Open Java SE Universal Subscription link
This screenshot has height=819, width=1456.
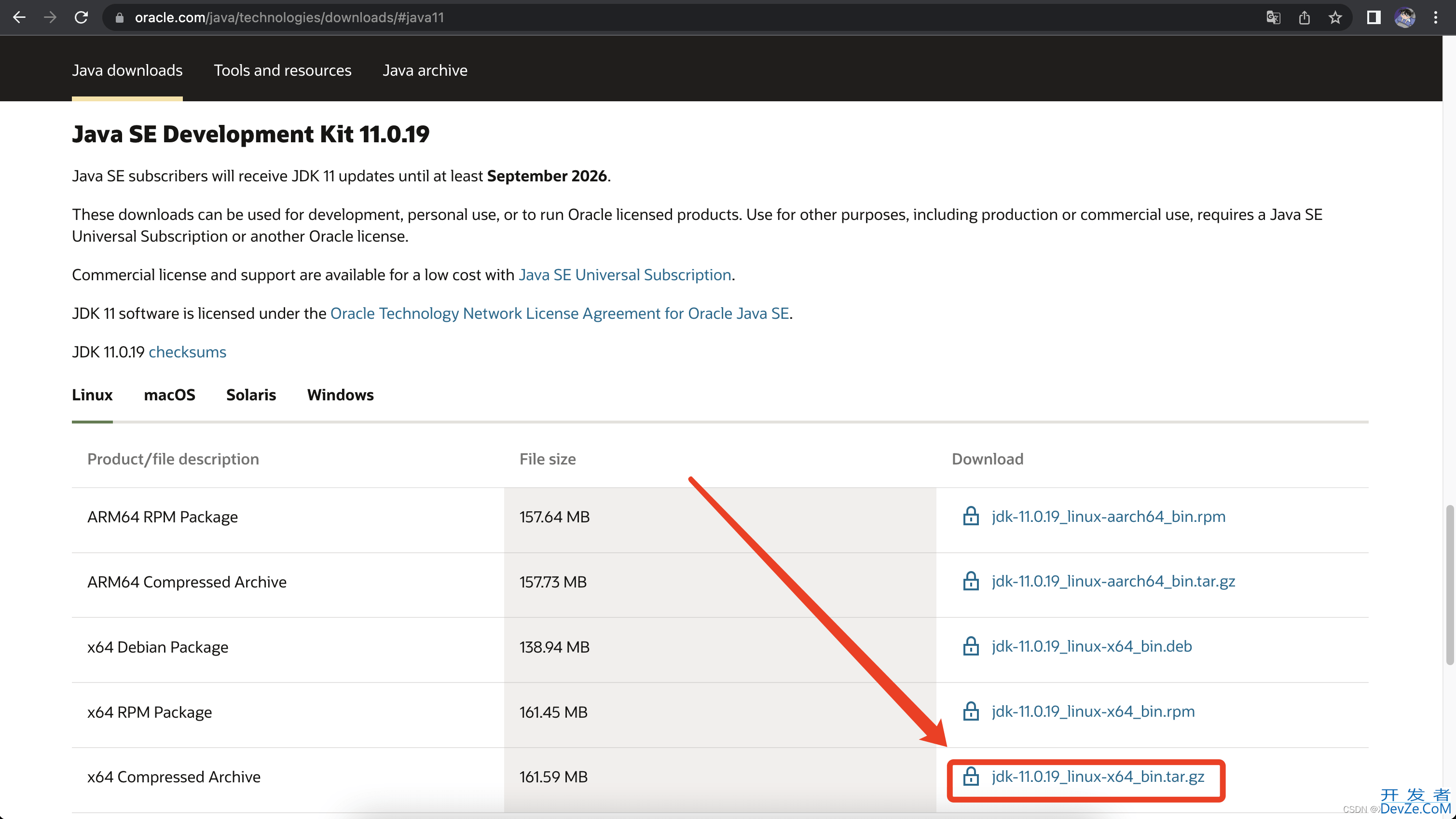625,275
